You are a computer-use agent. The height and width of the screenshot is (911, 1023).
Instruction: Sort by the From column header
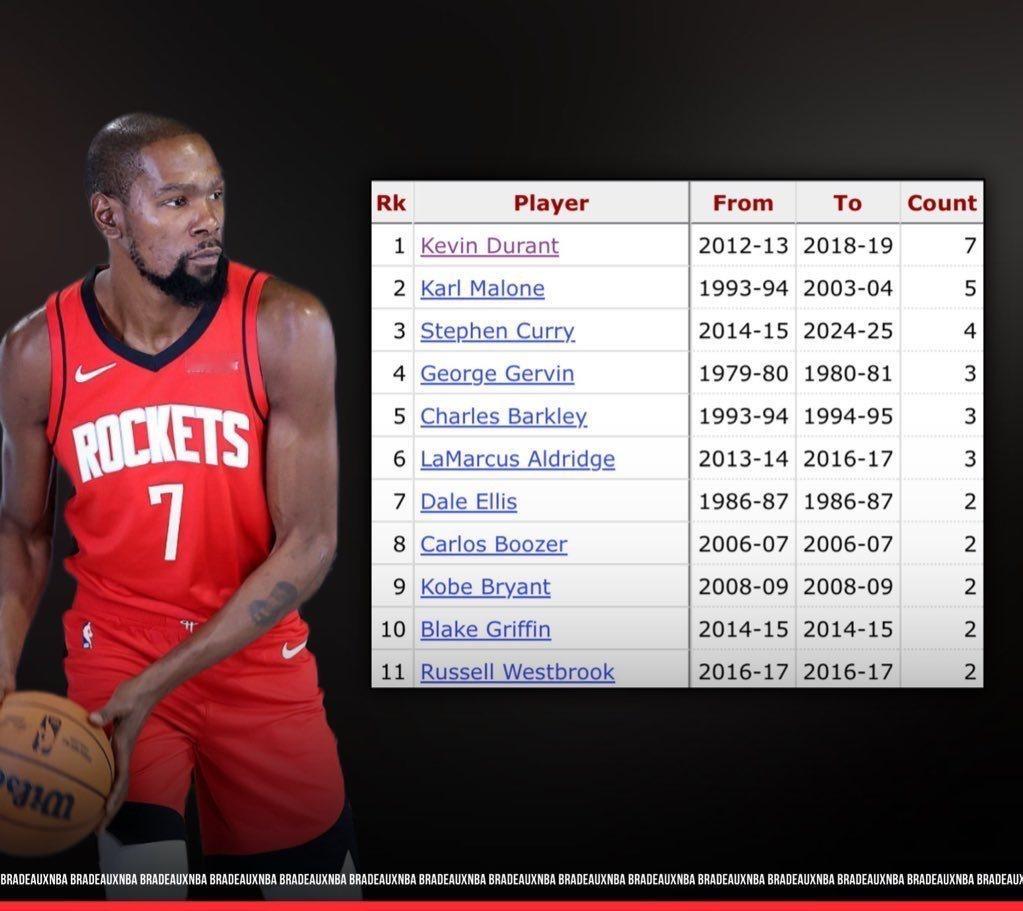coord(743,203)
